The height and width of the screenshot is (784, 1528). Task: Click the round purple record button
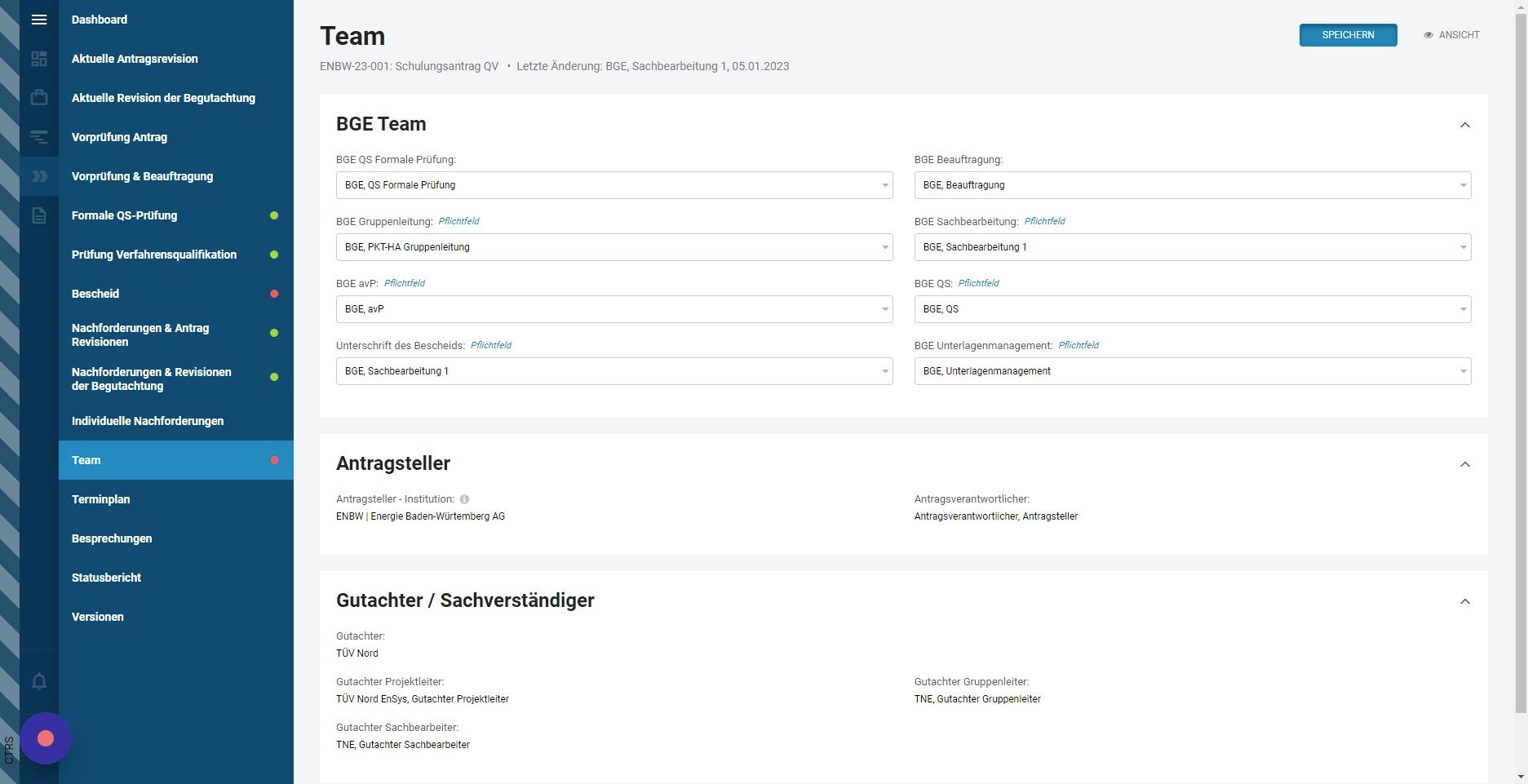[46, 738]
